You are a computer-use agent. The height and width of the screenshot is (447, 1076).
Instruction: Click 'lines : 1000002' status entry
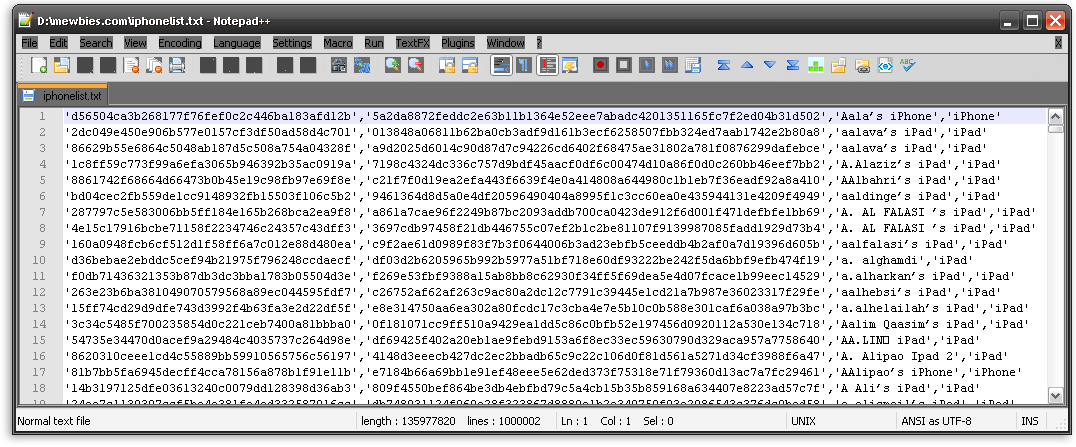[x=504, y=421]
